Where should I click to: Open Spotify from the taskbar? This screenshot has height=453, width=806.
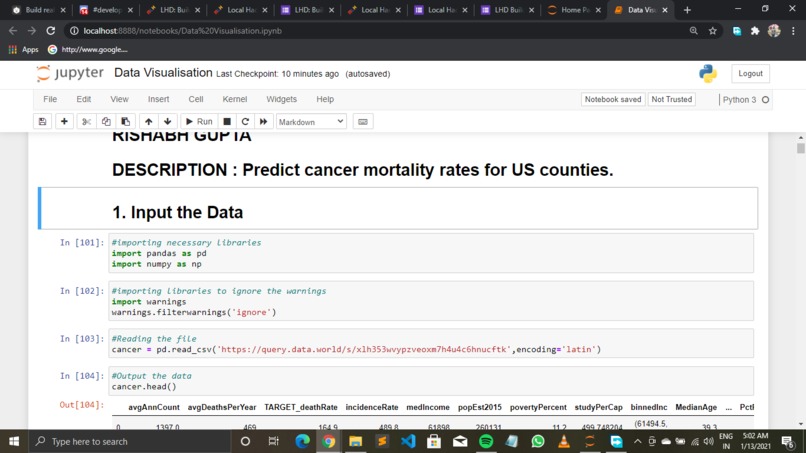(x=486, y=441)
